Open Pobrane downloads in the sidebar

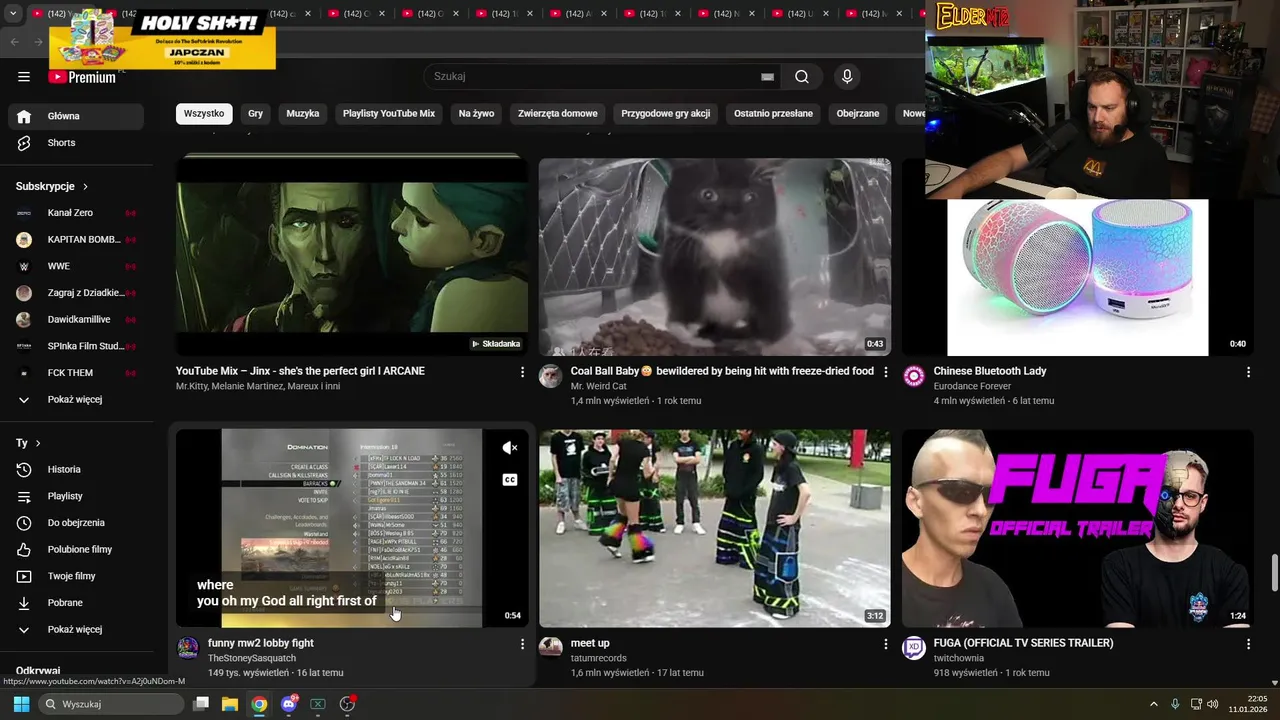(x=76, y=603)
